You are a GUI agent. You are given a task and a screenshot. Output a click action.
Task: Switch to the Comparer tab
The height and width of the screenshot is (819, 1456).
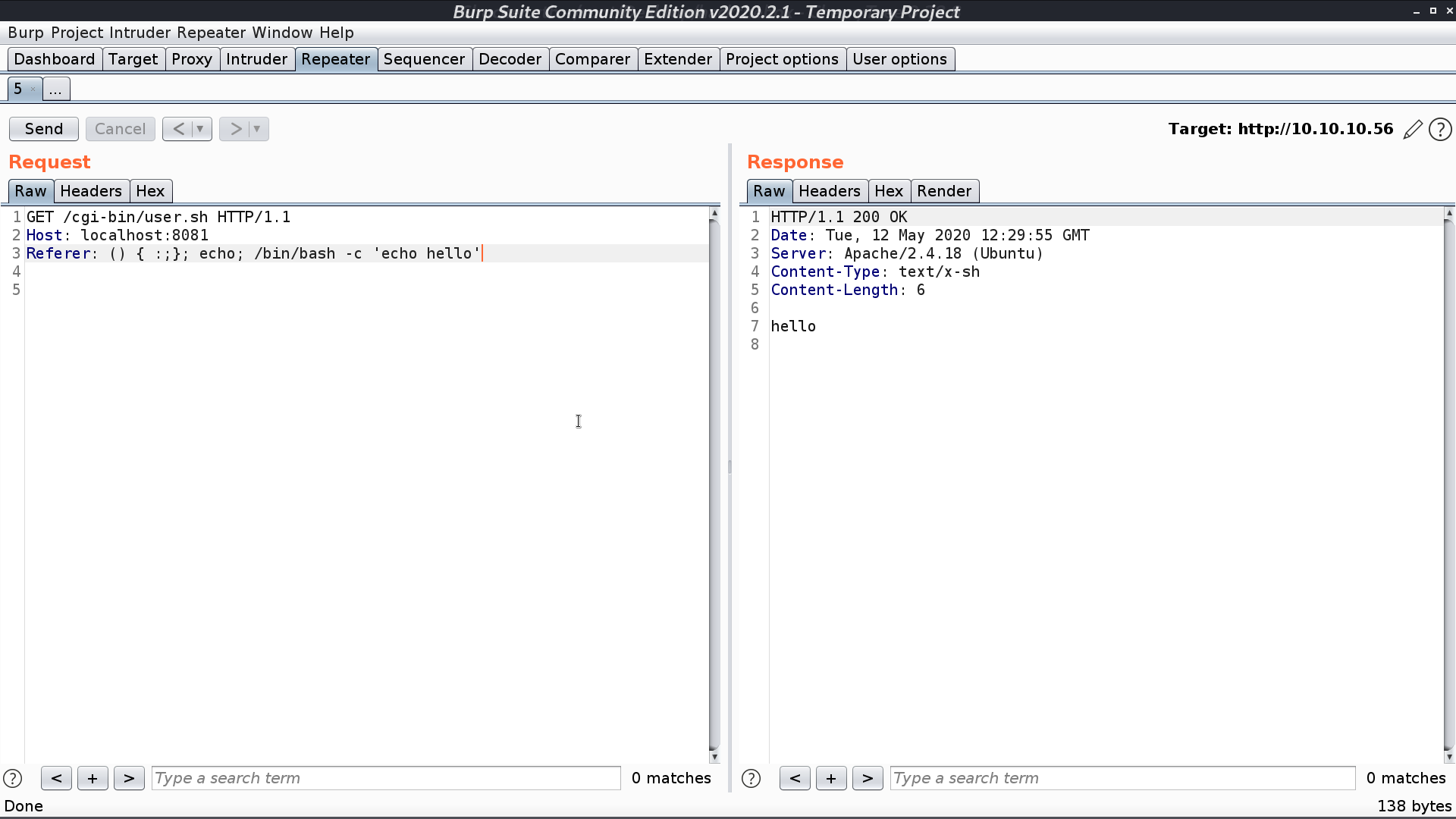(592, 59)
